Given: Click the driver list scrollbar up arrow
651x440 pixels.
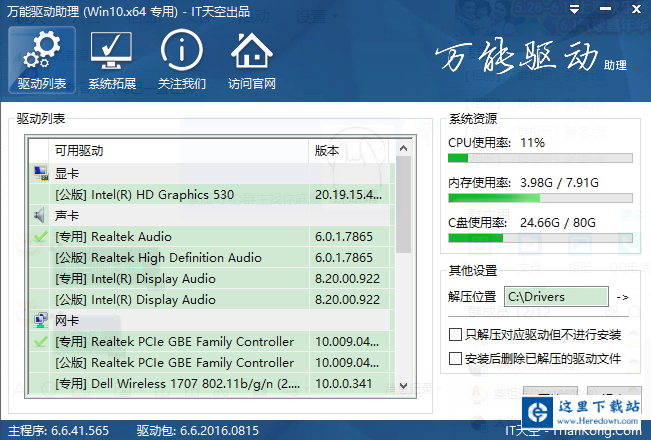Looking at the screenshot, I should coord(403,148).
